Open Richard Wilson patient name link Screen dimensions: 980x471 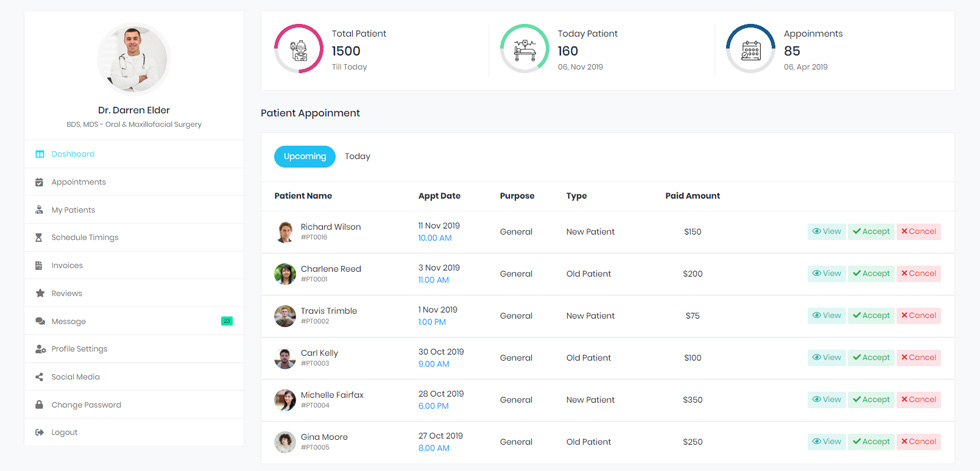(331, 227)
